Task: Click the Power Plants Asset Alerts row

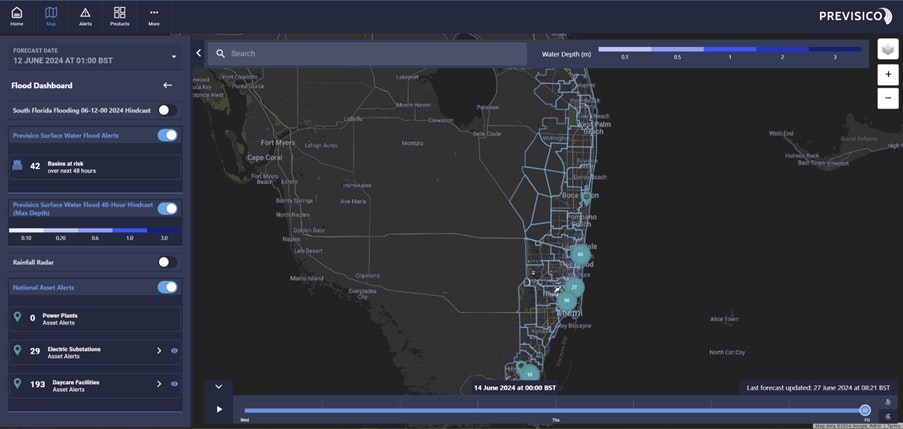Action: coord(95,319)
